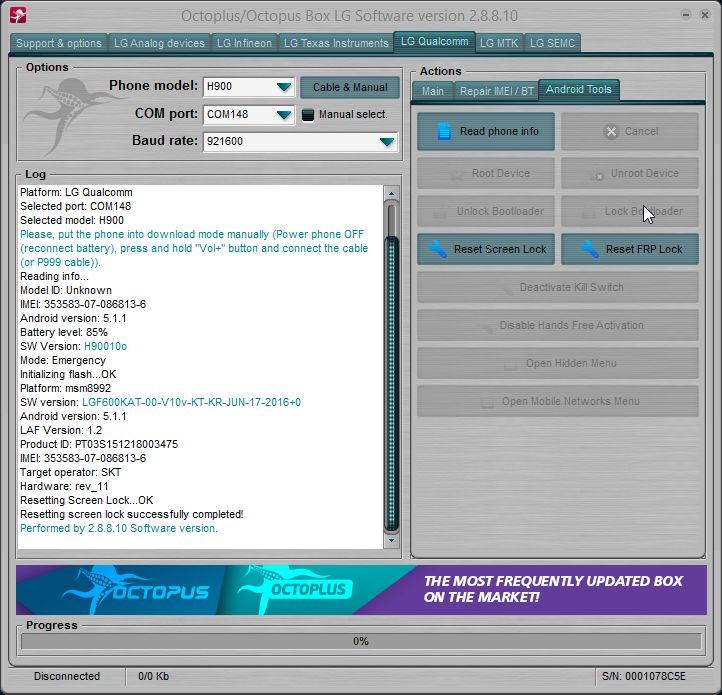This screenshot has height=695, width=722.
Task: Switch to LG SEMC tab
Action: (x=552, y=43)
